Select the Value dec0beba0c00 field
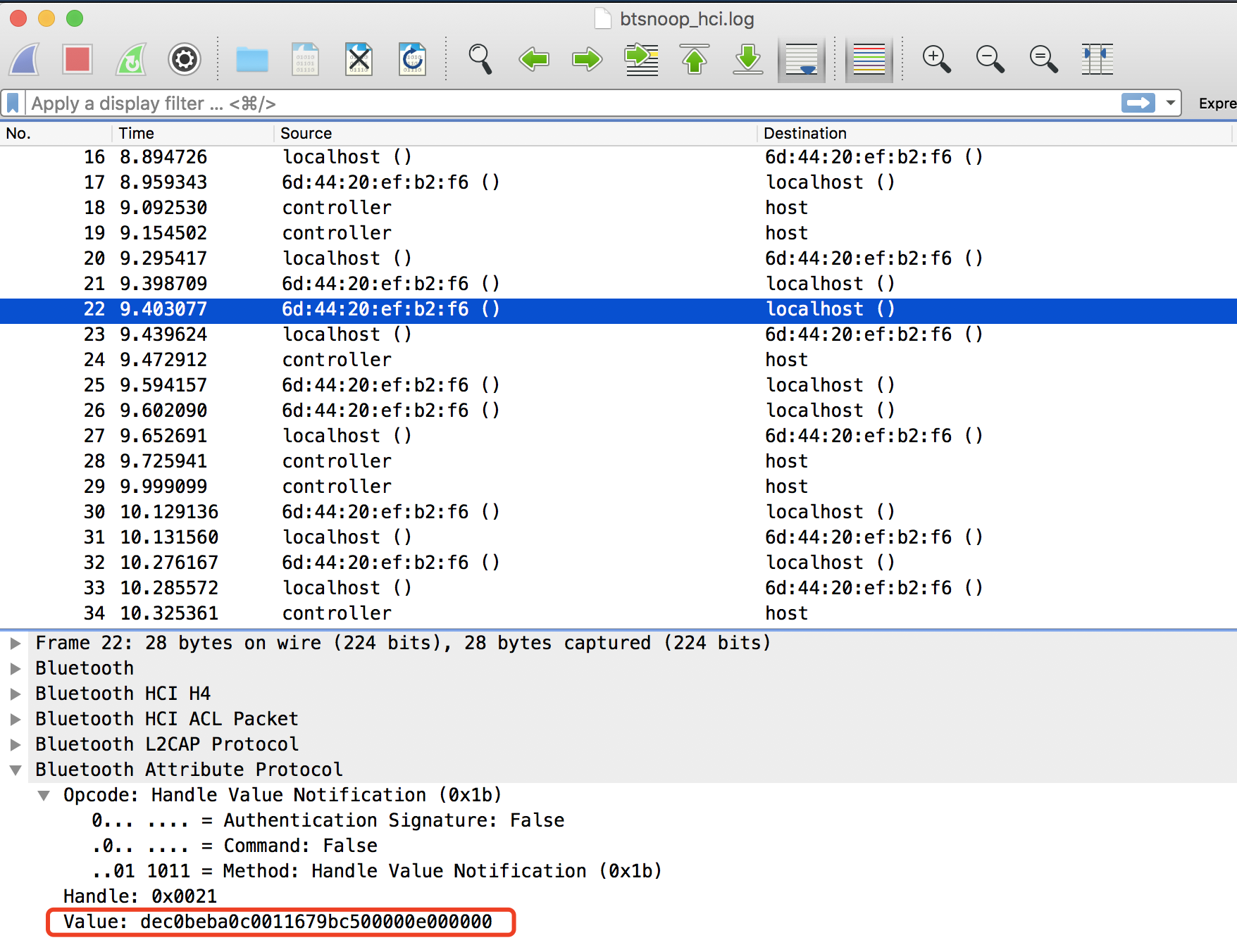1237x952 pixels. [278, 922]
